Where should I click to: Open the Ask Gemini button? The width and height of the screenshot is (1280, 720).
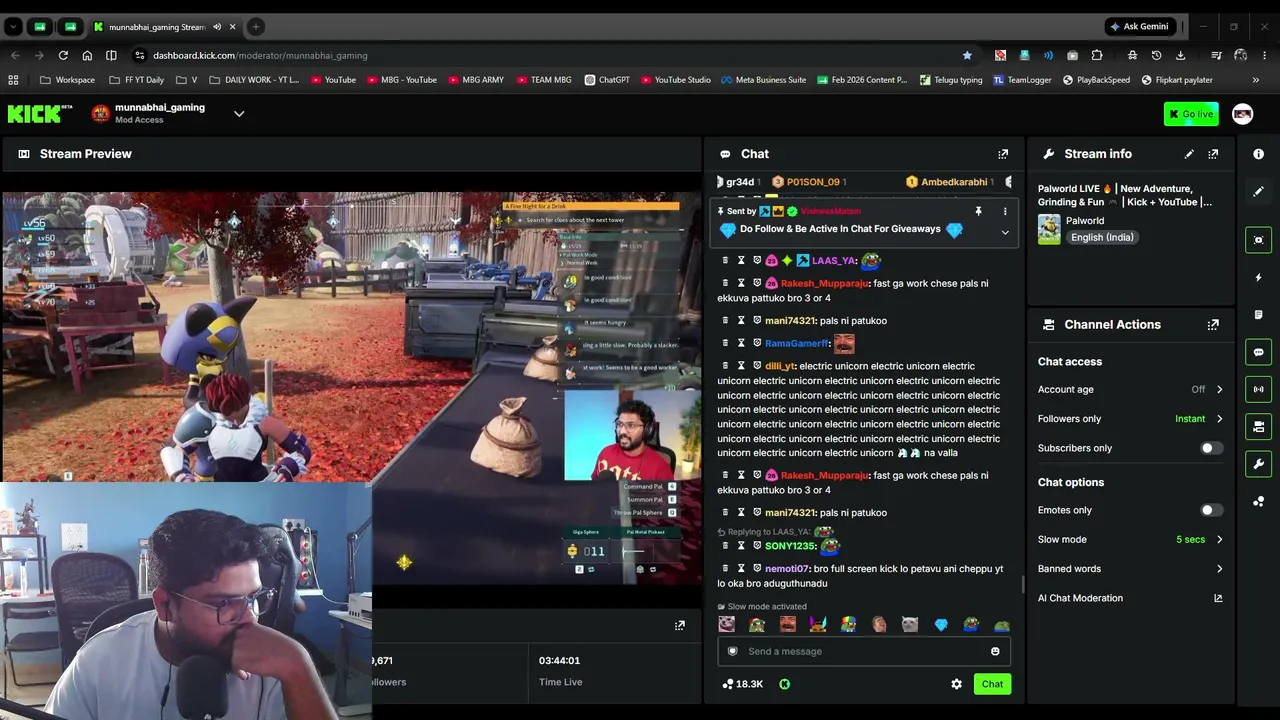(x=1140, y=27)
